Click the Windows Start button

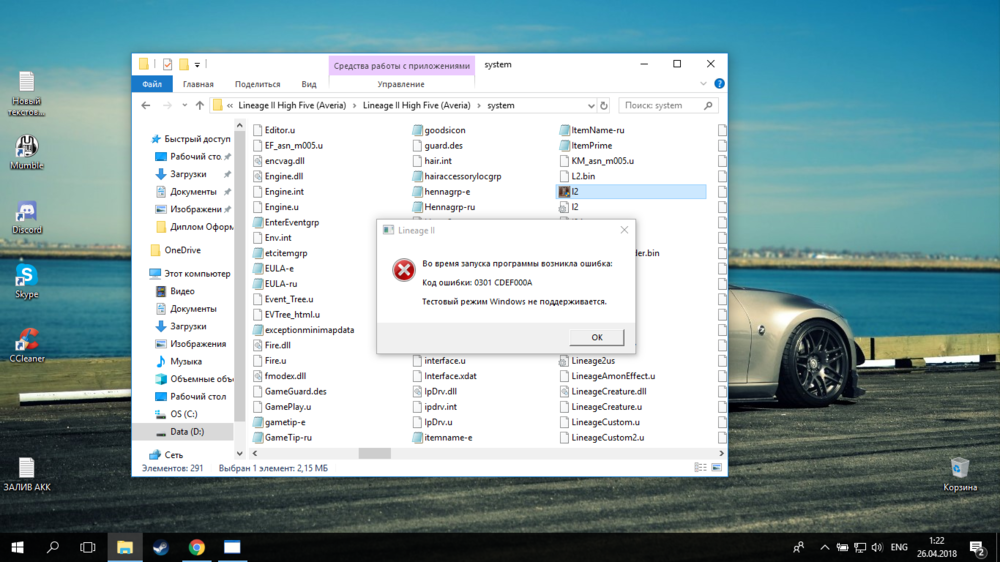[x=17, y=547]
